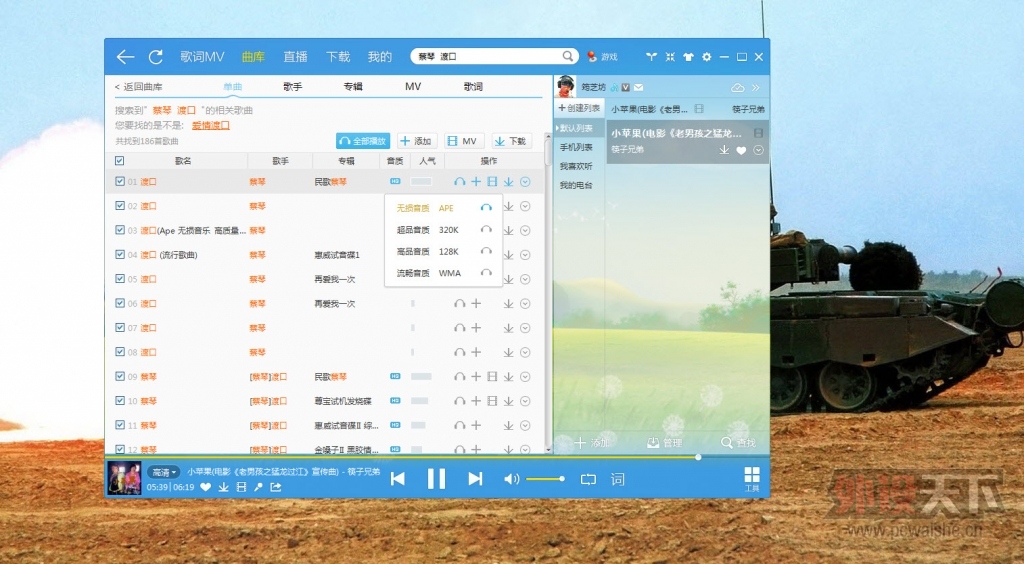Click the volume slider track
The width and height of the screenshot is (1024, 564).
545,479
